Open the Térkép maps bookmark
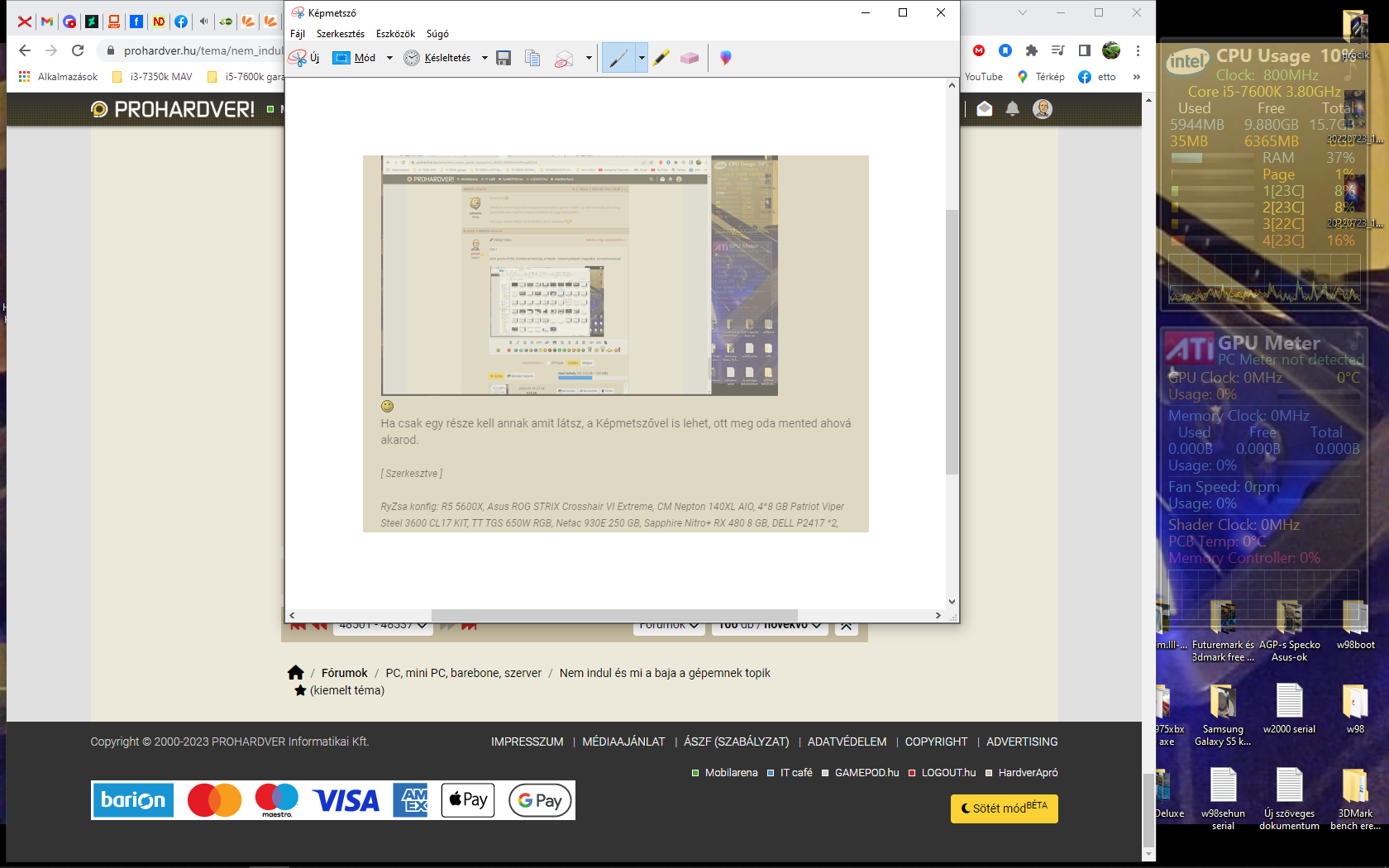 coord(1041,77)
